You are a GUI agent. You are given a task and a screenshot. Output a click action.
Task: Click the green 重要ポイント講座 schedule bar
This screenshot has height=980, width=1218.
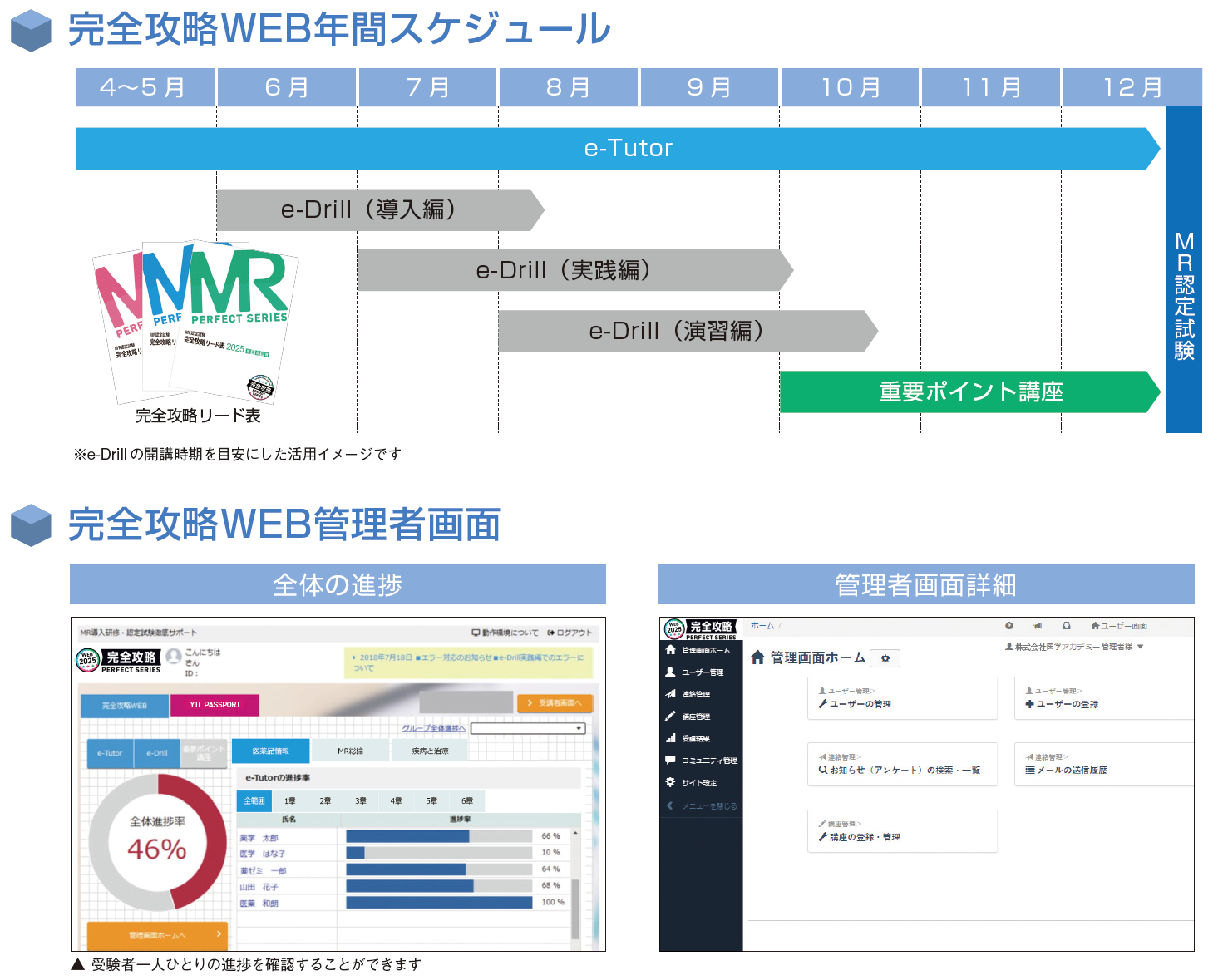(969, 392)
